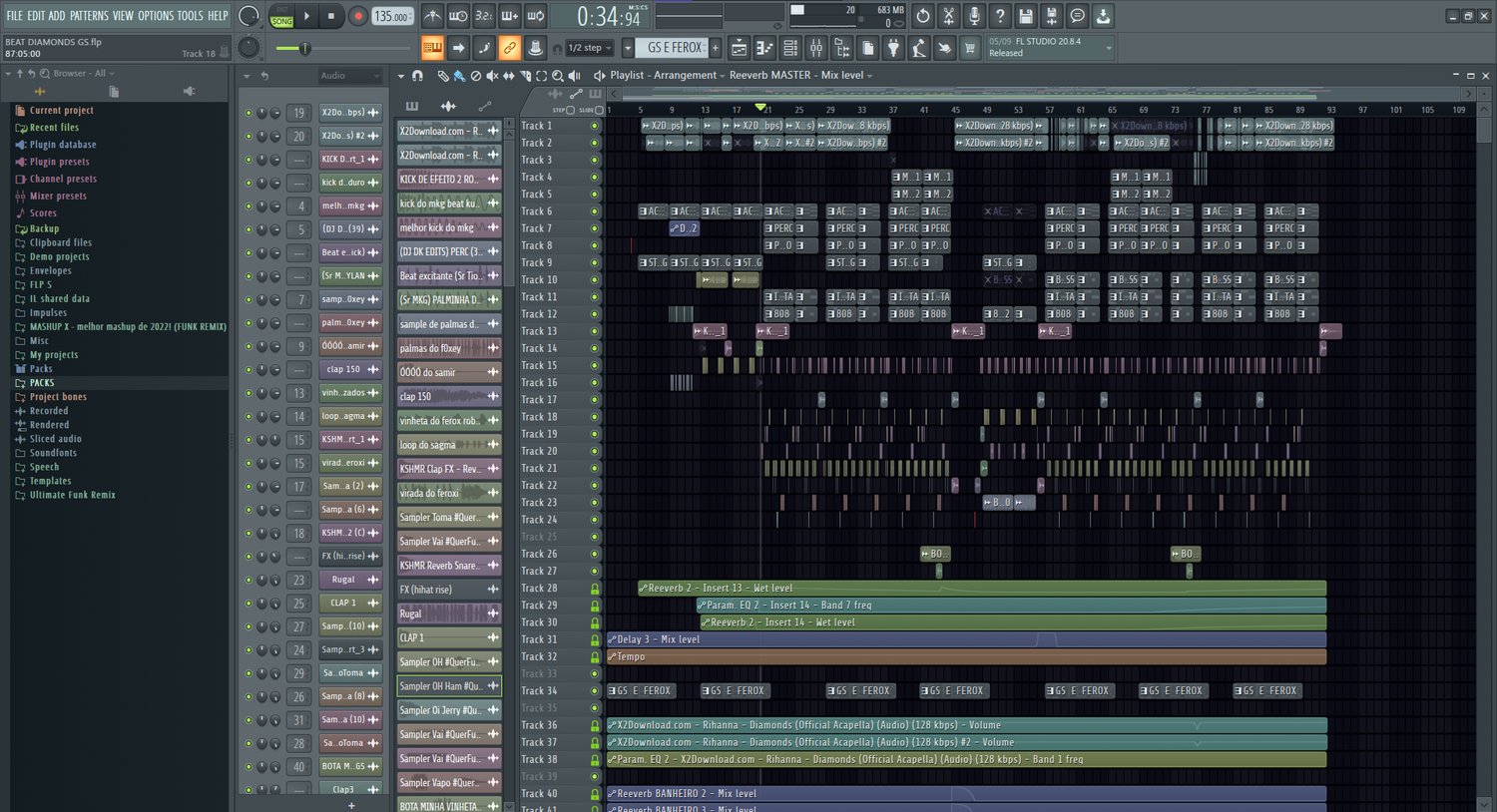Open audio editor scissors icon
This screenshot has height=812, width=1497.
(x=948, y=16)
